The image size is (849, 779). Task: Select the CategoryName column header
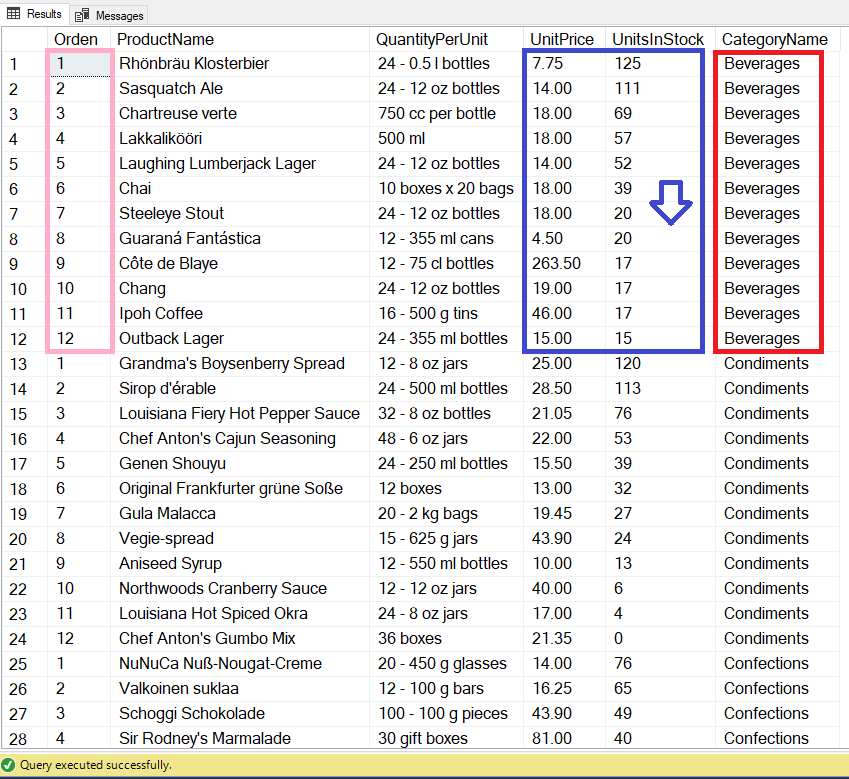[778, 40]
